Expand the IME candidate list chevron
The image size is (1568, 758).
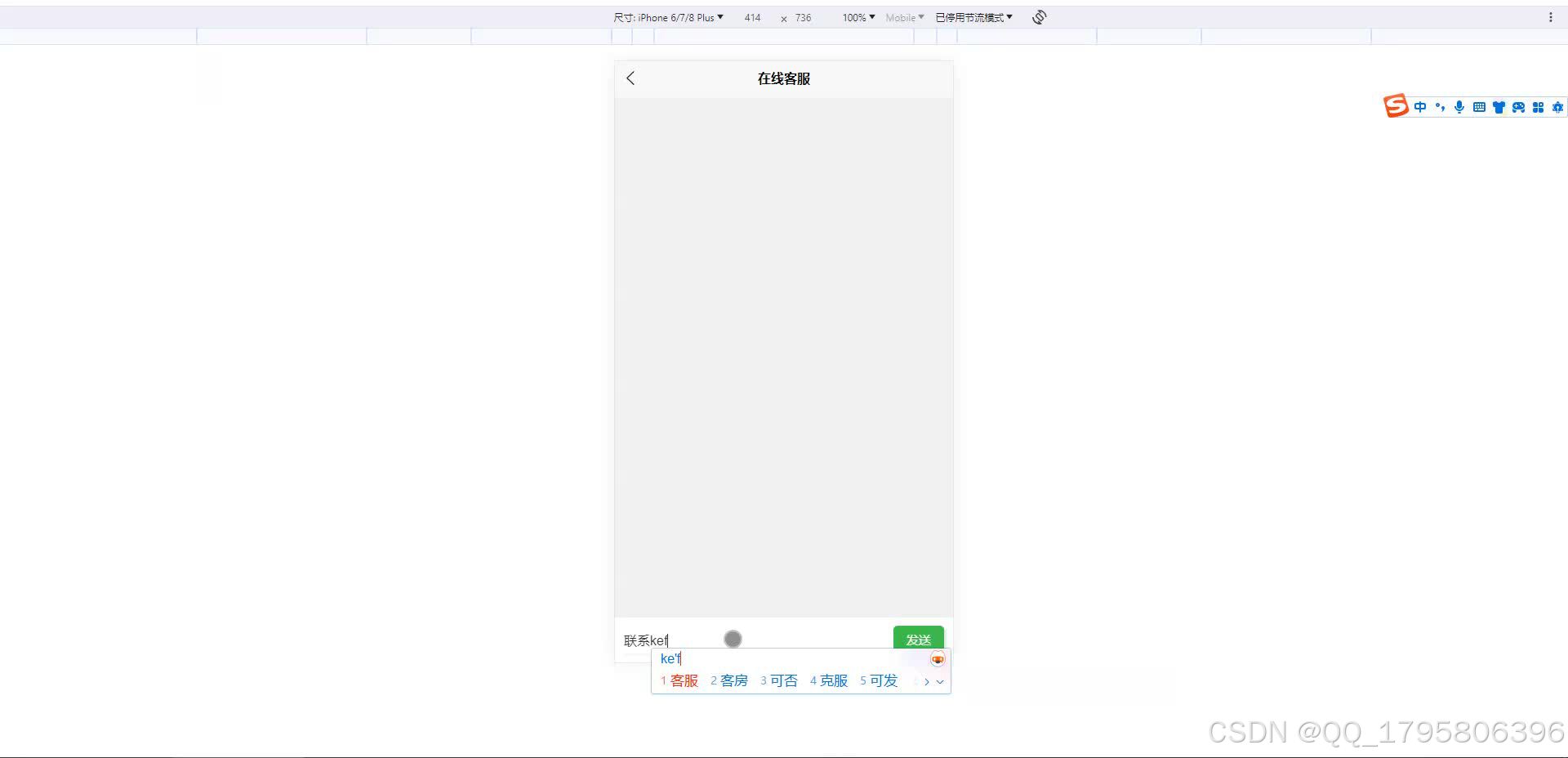tap(940, 682)
